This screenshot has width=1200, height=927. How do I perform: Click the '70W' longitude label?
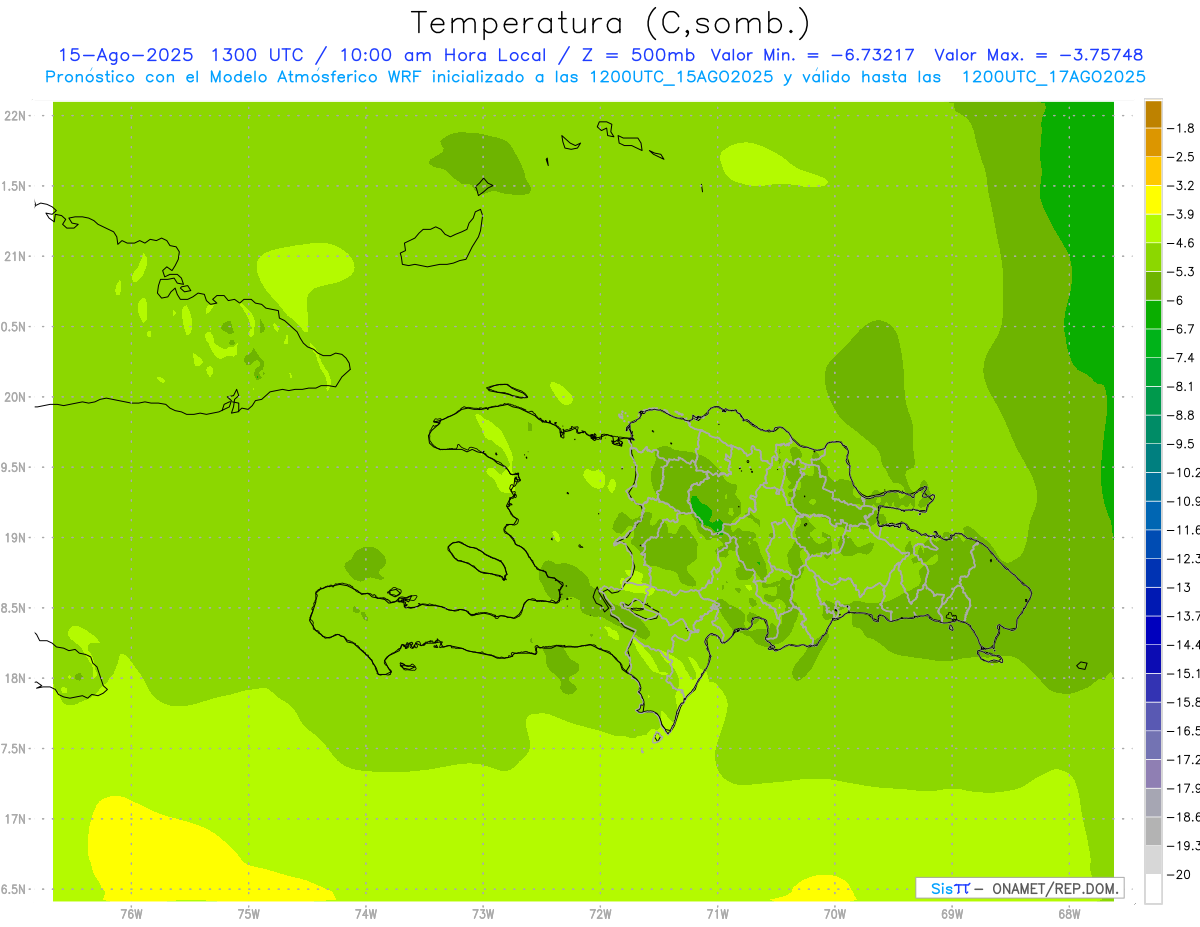tap(835, 914)
